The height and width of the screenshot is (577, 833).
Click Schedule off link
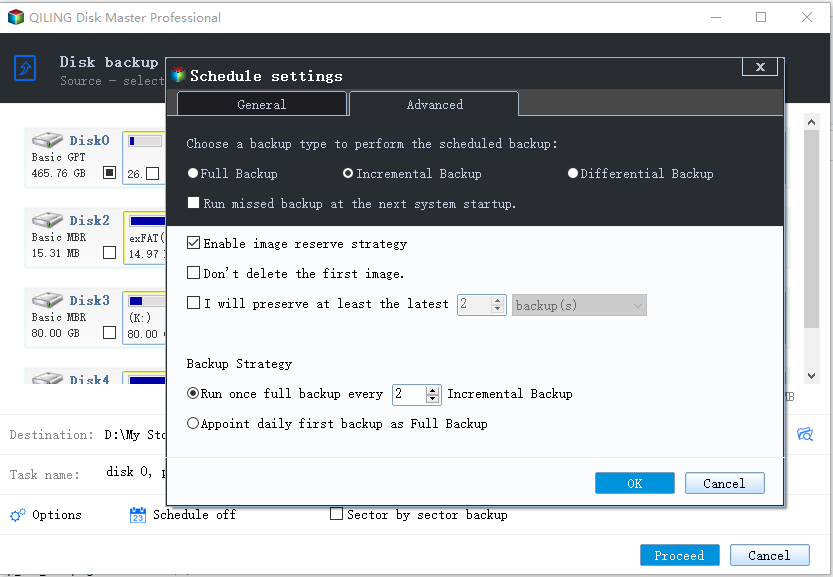pos(194,515)
